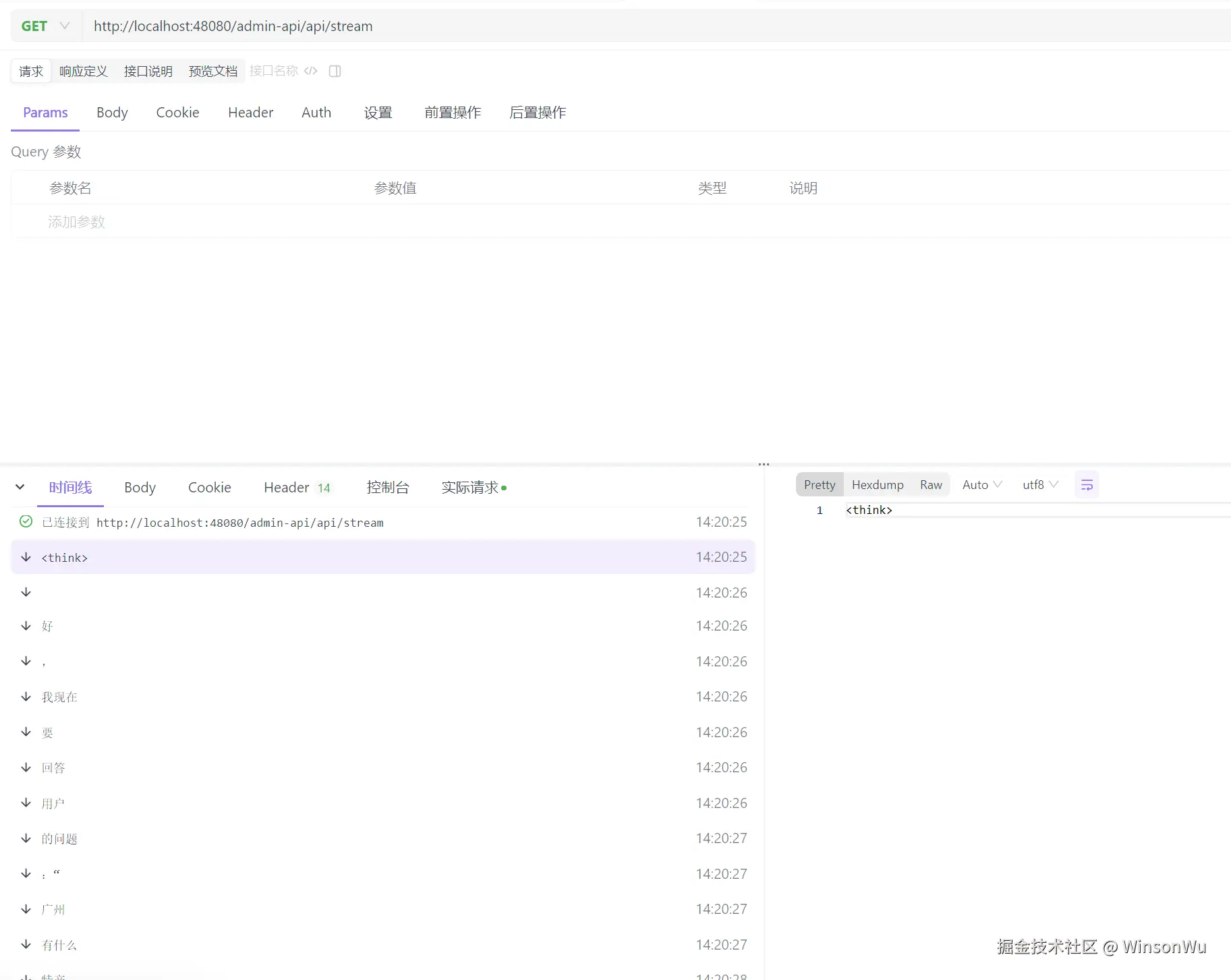Select the response Header 14 tab
This screenshot has width=1231, height=980.
(x=297, y=488)
